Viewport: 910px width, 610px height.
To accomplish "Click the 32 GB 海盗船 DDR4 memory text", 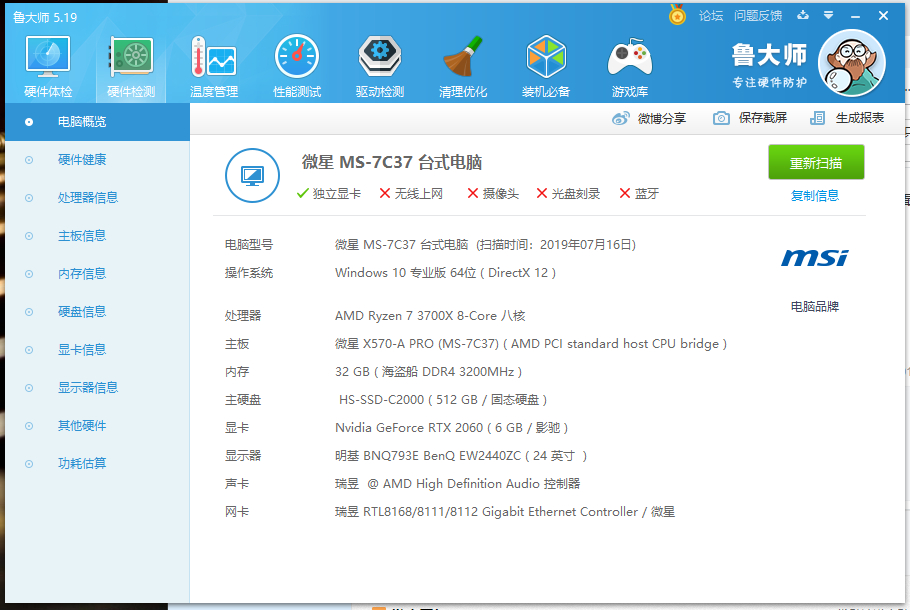I will pos(428,372).
